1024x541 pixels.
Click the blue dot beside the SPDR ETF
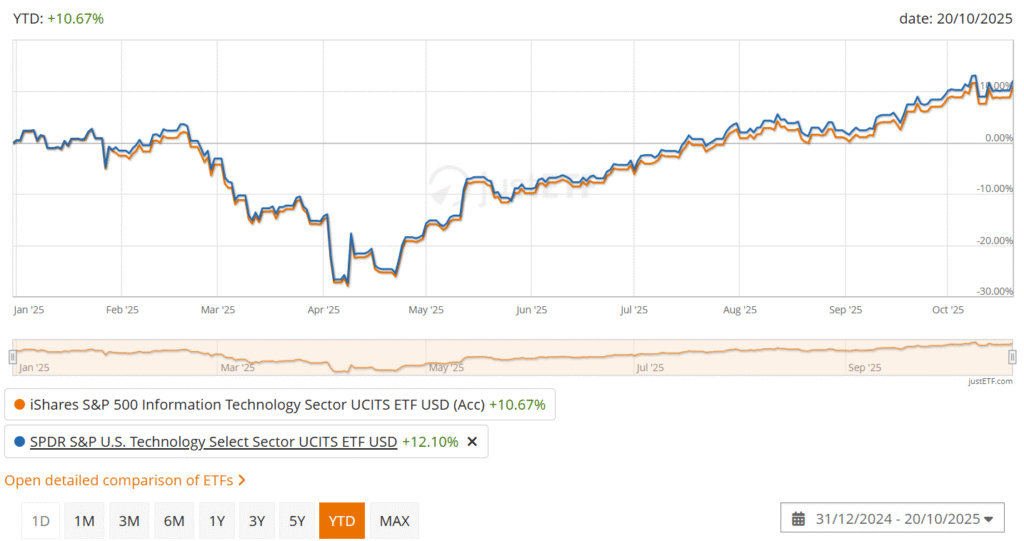pos(18,442)
